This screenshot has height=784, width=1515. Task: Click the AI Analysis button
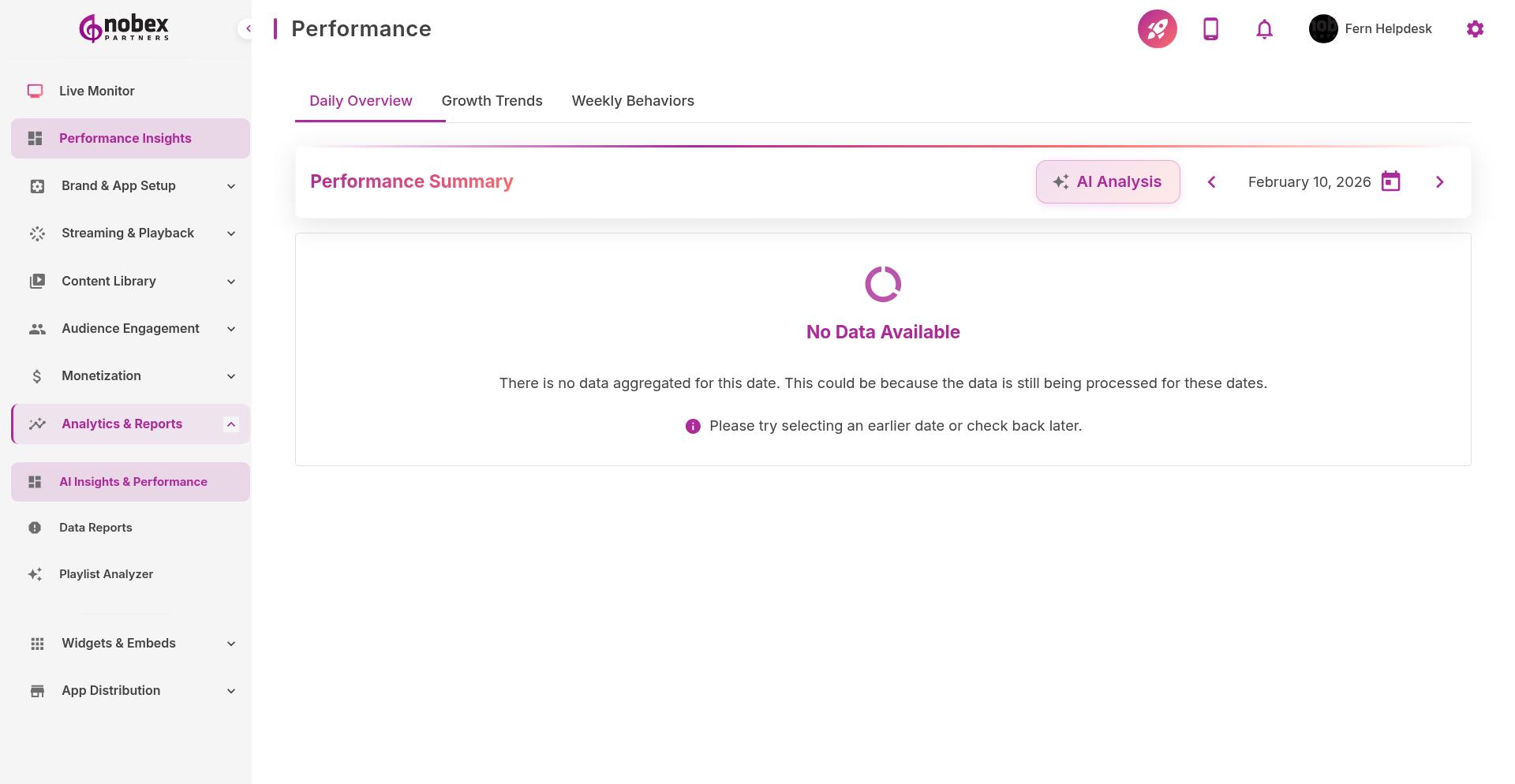(x=1107, y=182)
